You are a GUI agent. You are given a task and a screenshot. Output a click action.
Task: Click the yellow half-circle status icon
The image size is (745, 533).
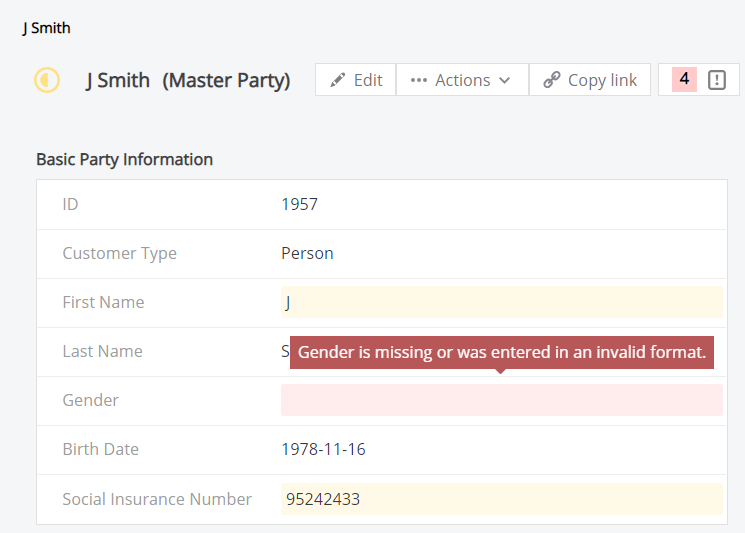[x=47, y=80]
